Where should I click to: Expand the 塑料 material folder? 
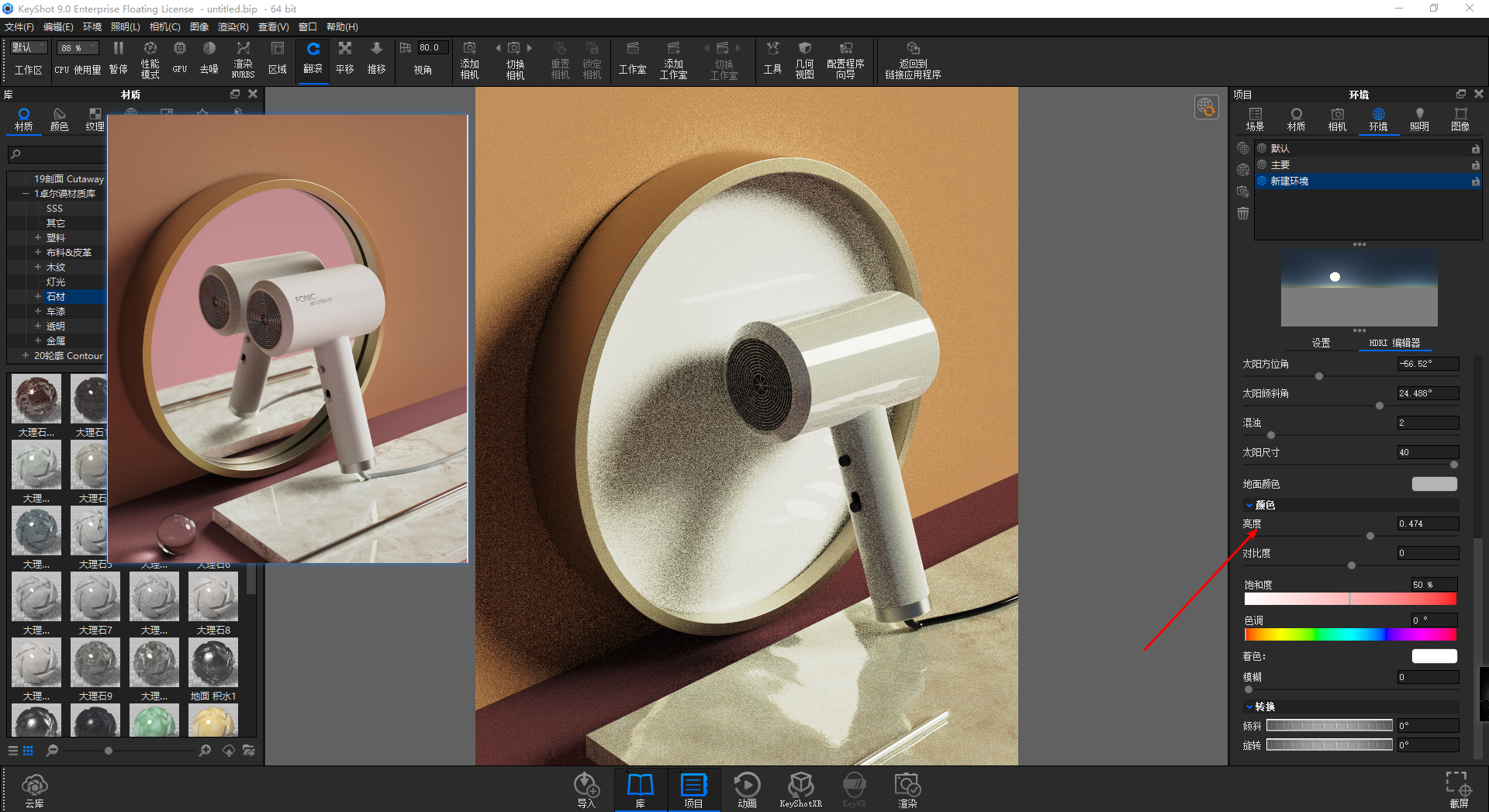[37, 237]
